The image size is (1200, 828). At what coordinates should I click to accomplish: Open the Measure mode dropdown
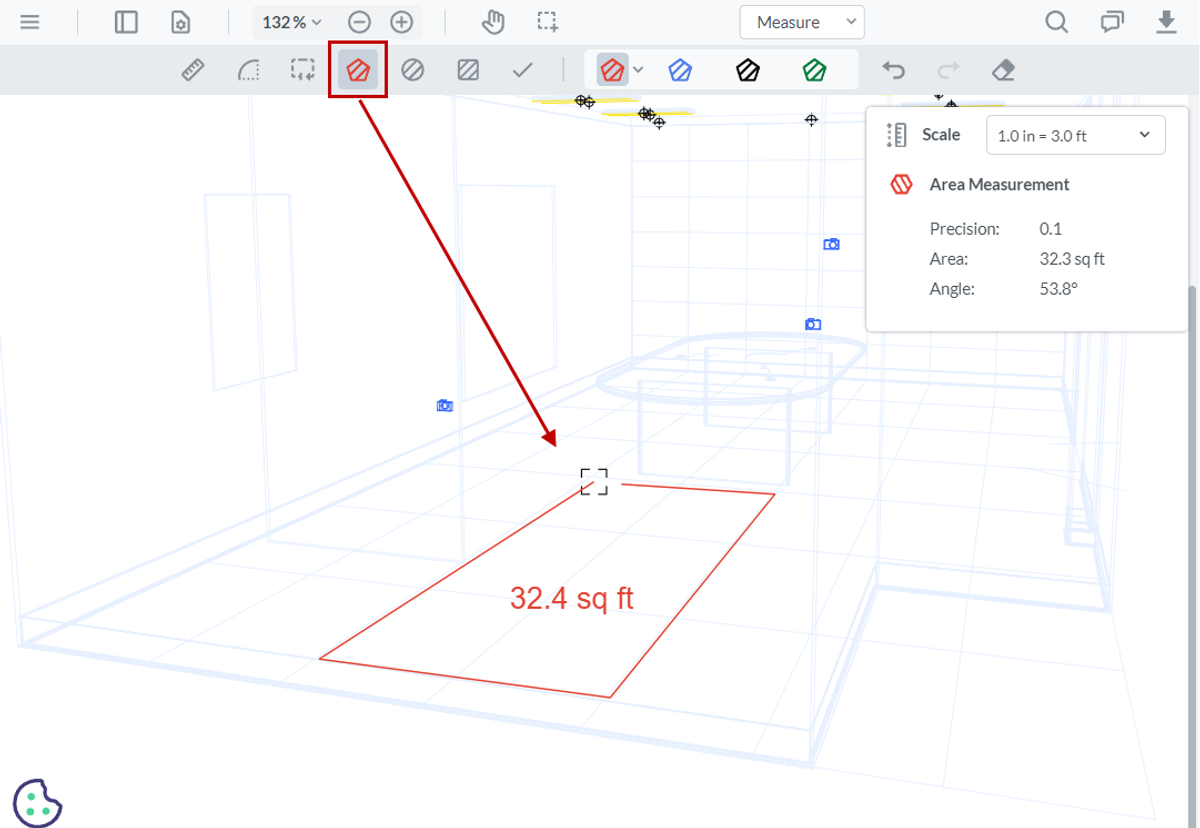[801, 21]
